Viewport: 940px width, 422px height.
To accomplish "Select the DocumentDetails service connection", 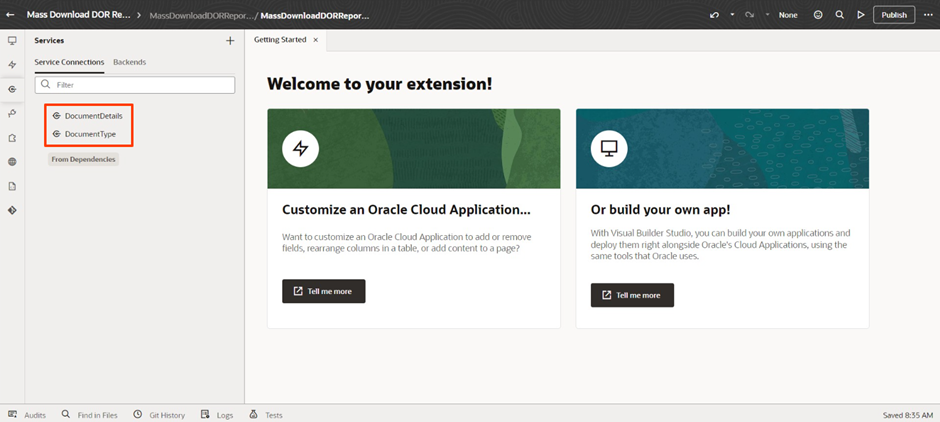I will point(88,116).
